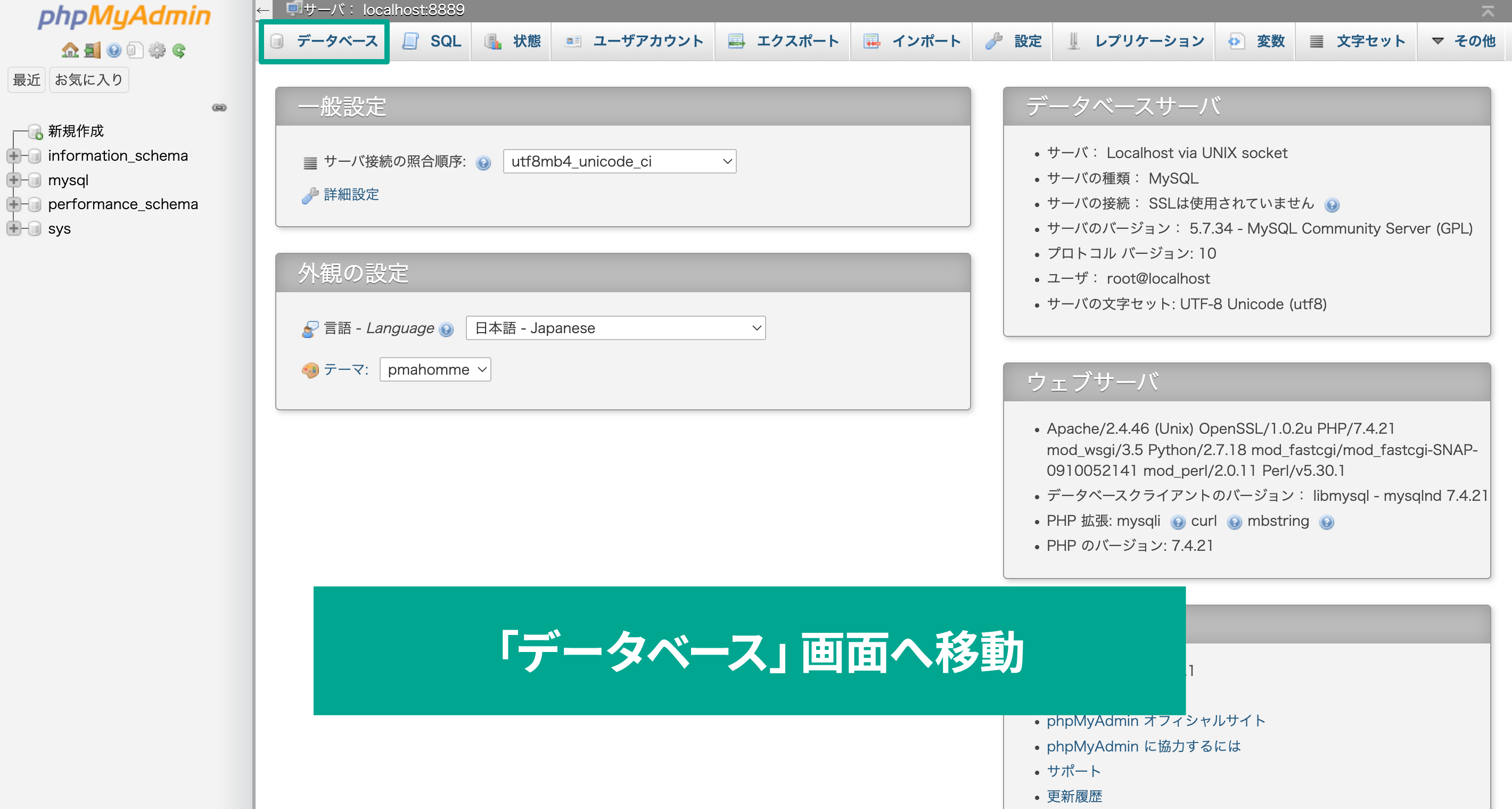Open phpMyAdmin documentation help icon in sidebar
Screen dimensions: 1512x809
[x=114, y=51]
